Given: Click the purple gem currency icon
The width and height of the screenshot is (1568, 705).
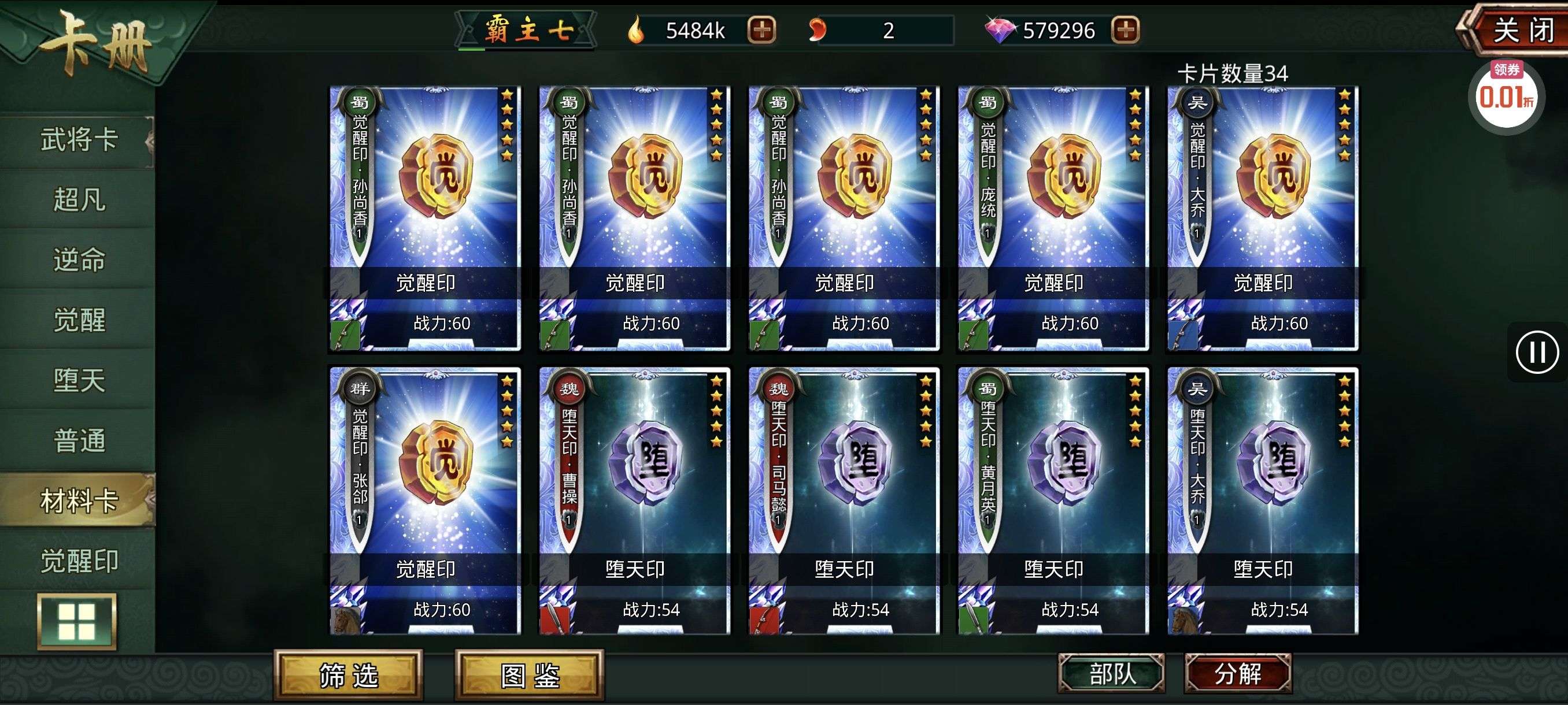Looking at the screenshot, I should [x=1001, y=30].
